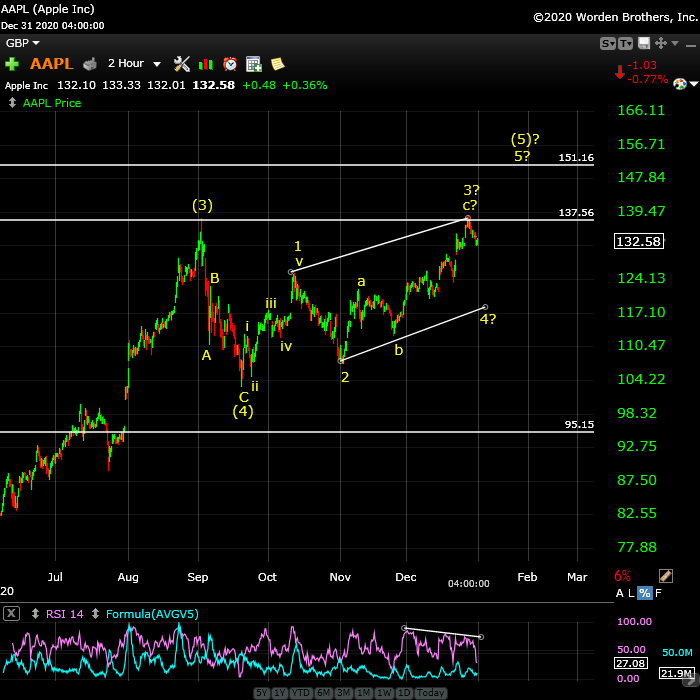Select the YTD time range
The image size is (700, 700).
[300, 692]
